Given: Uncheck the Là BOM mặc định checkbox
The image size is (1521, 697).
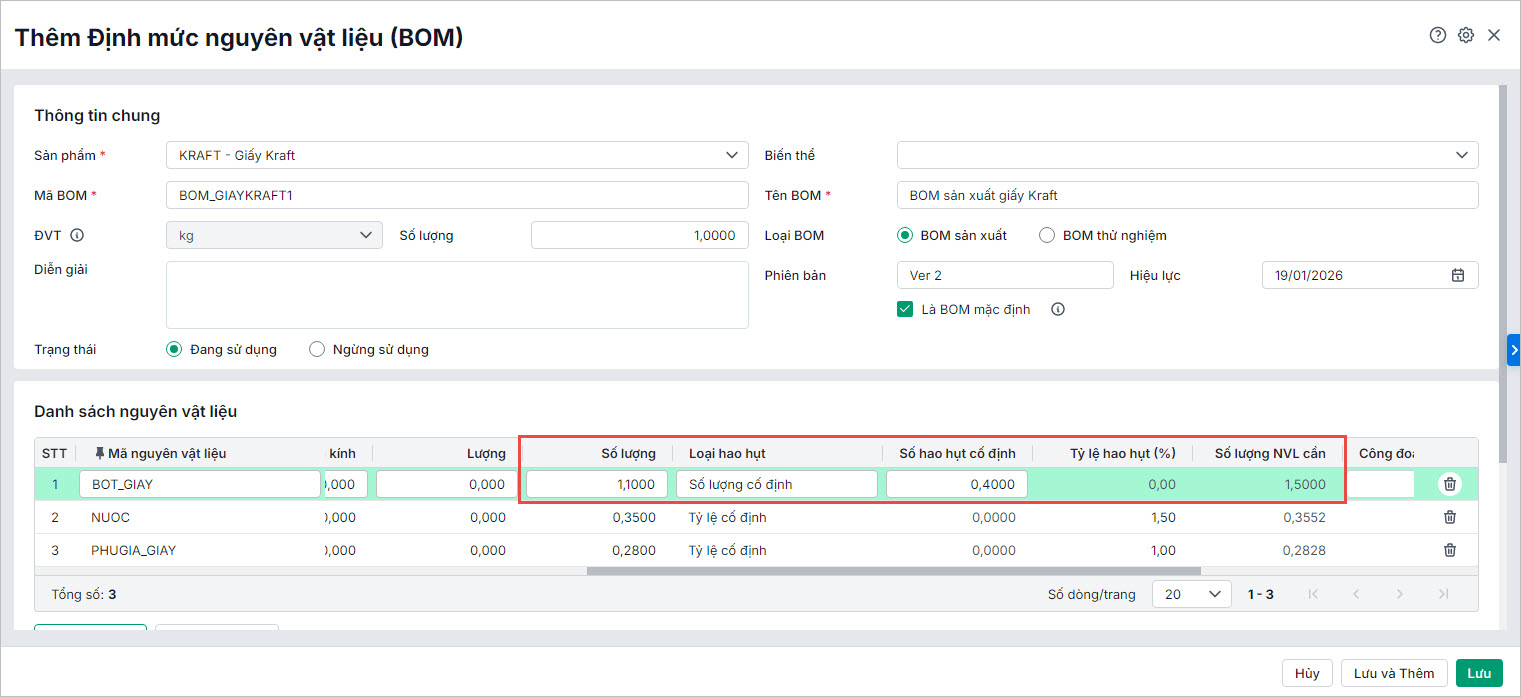Looking at the screenshot, I should pyautogui.click(x=905, y=309).
